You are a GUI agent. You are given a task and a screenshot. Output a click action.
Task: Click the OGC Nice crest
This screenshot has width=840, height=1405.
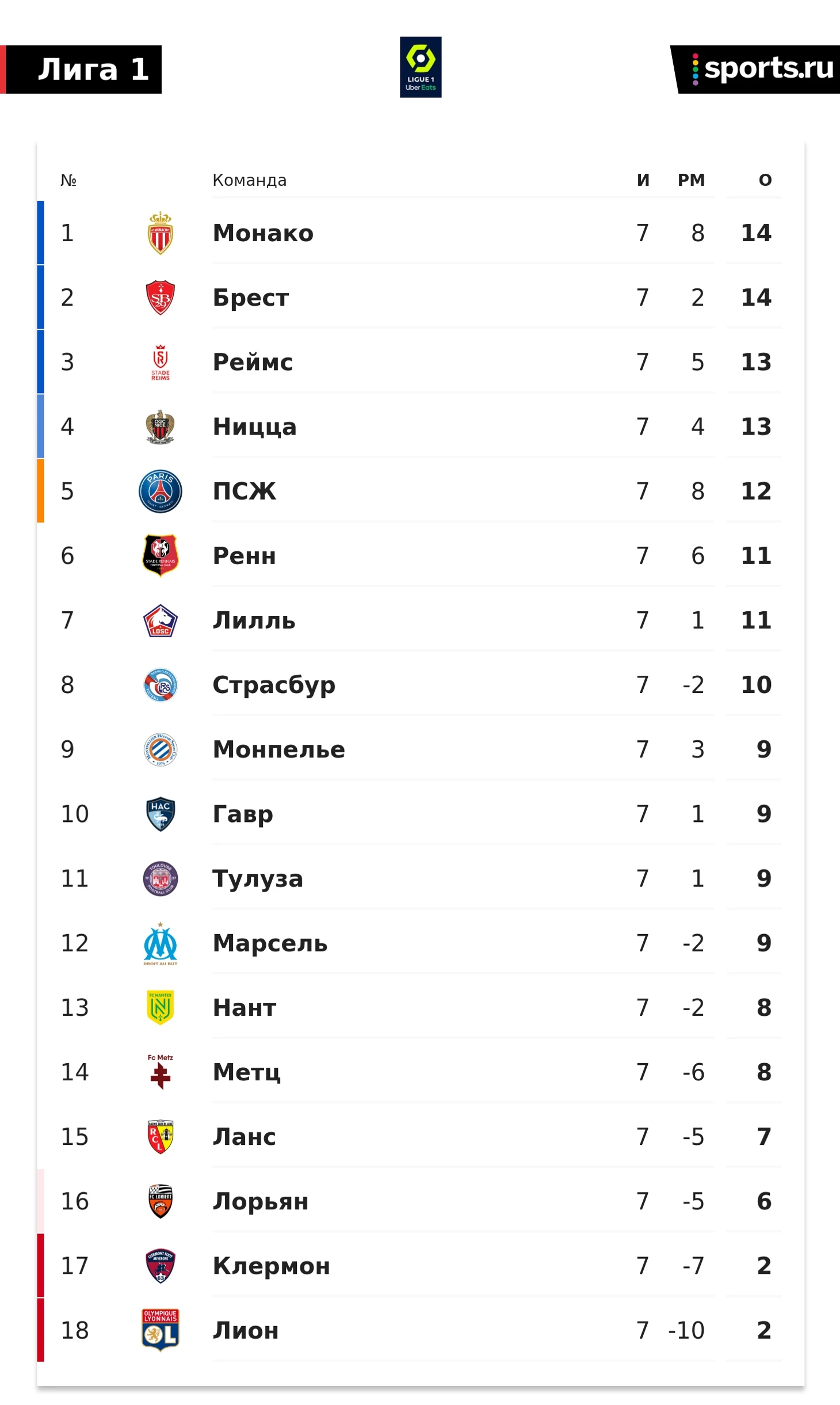point(161,427)
